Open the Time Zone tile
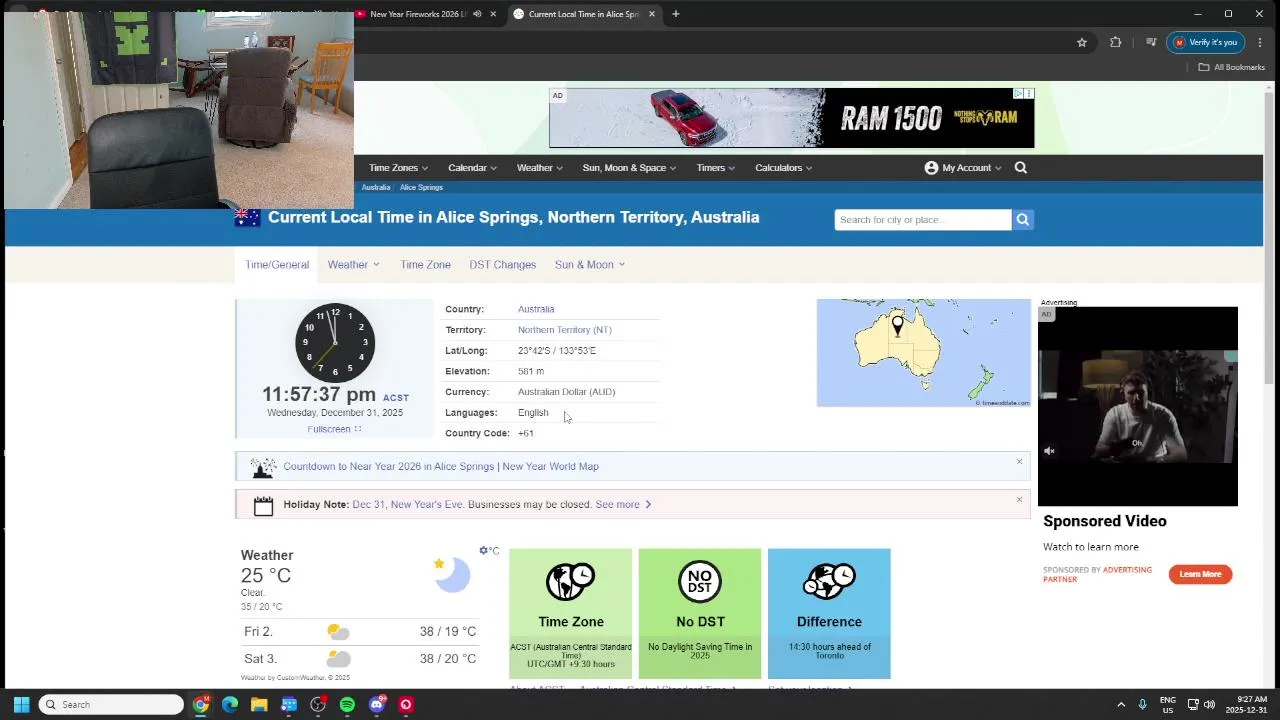This screenshot has height=720, width=1280. 570,613
